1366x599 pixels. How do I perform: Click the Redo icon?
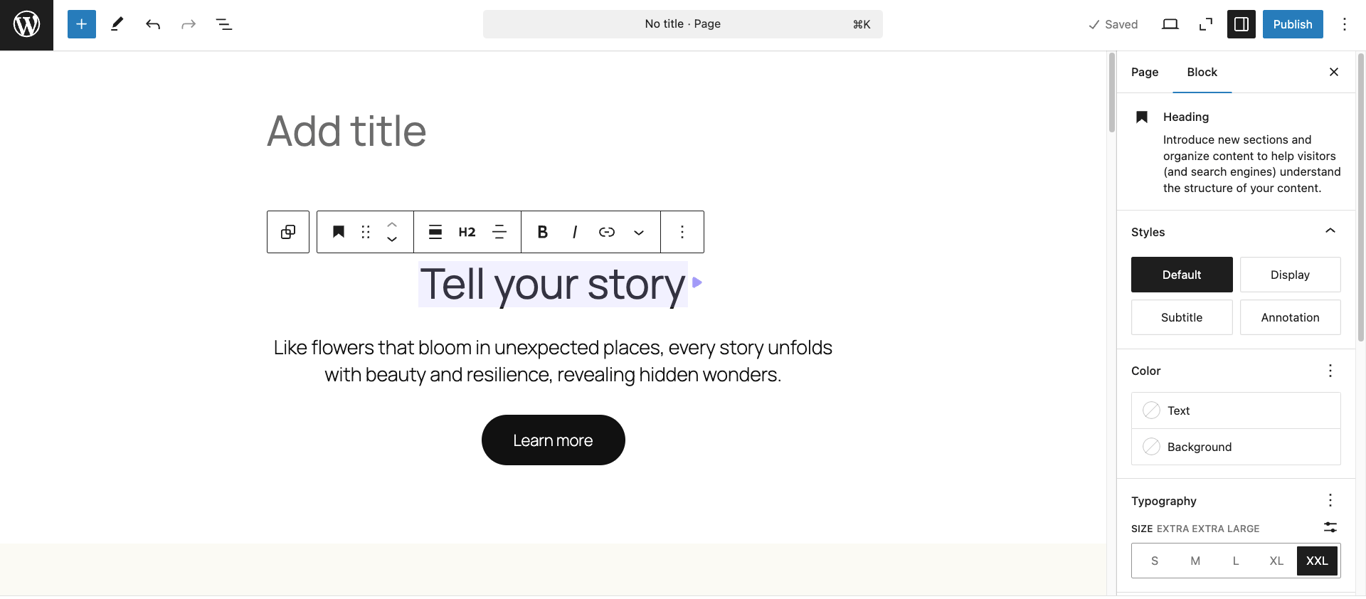(188, 24)
